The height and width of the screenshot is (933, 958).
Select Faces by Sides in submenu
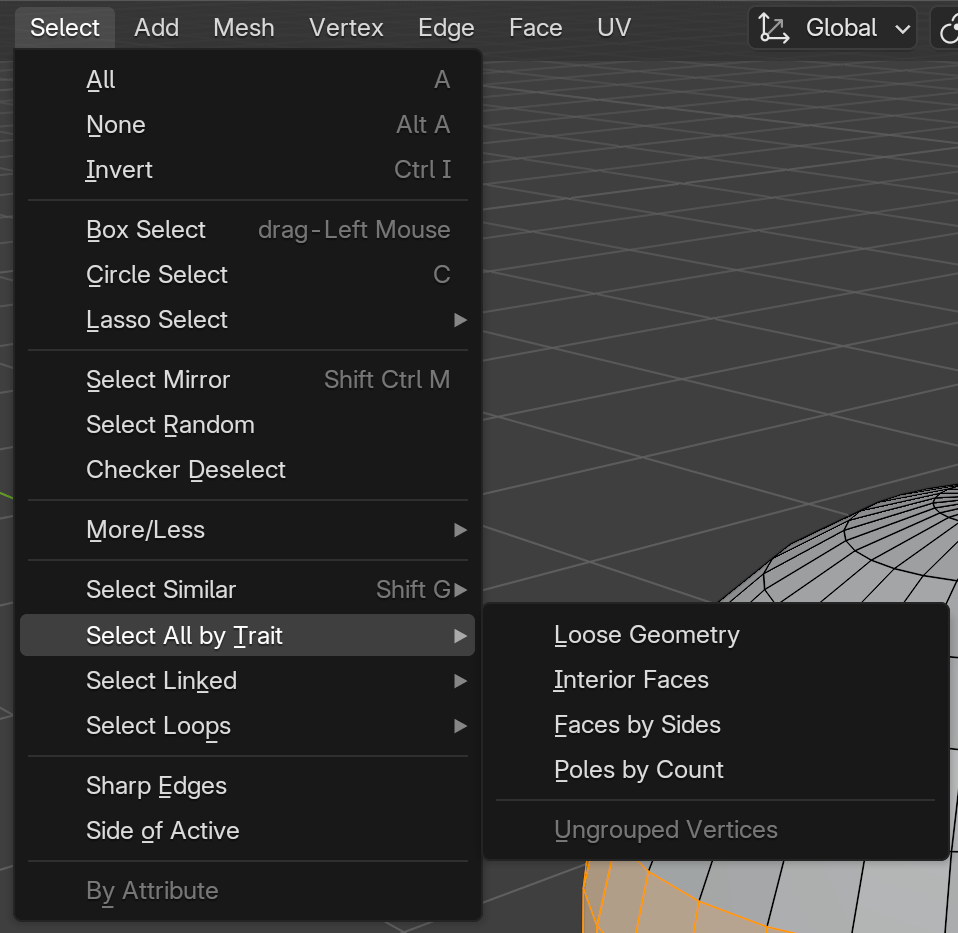pyautogui.click(x=715, y=725)
